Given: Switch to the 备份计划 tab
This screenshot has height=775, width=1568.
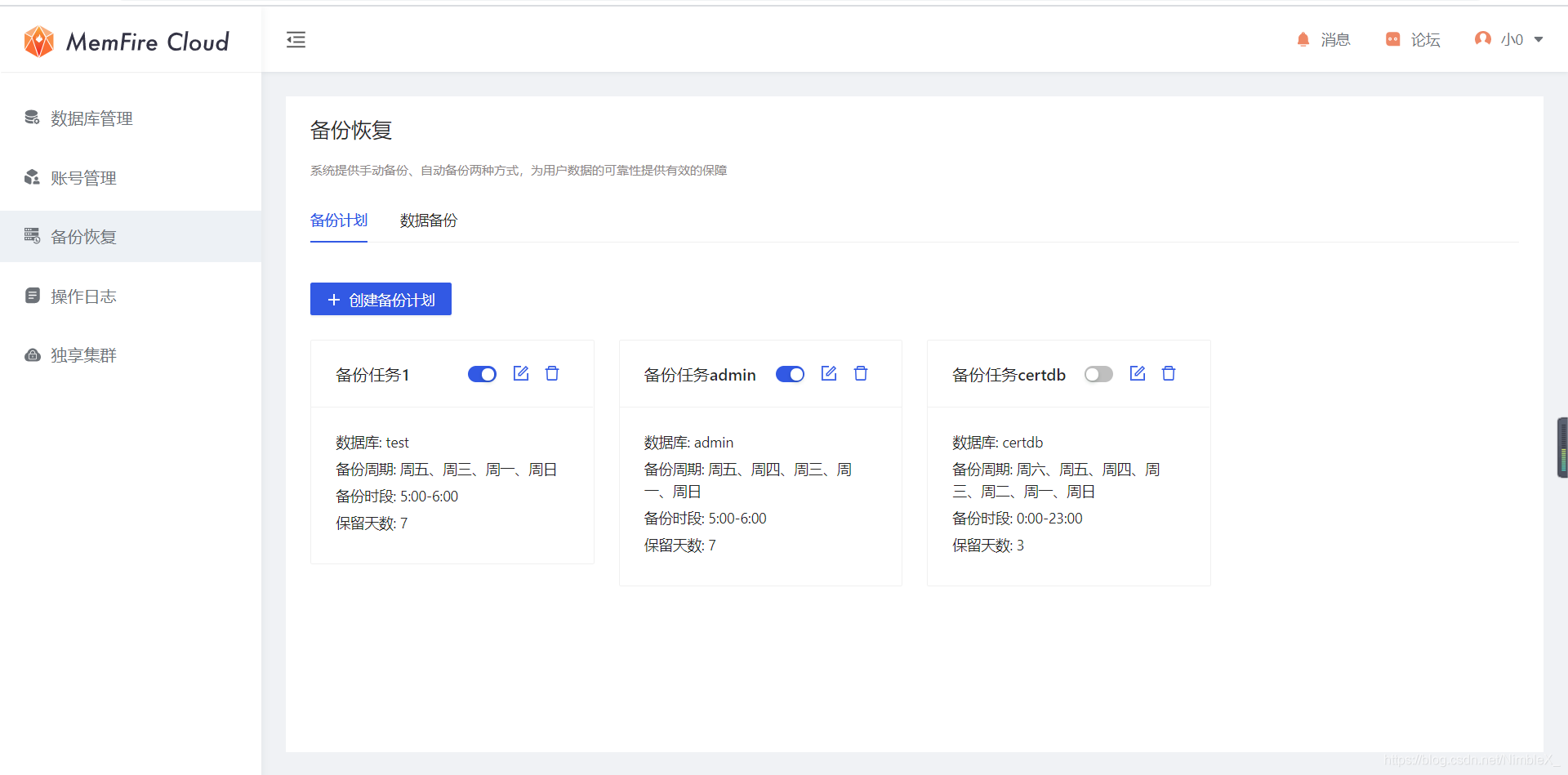Looking at the screenshot, I should pos(339,220).
